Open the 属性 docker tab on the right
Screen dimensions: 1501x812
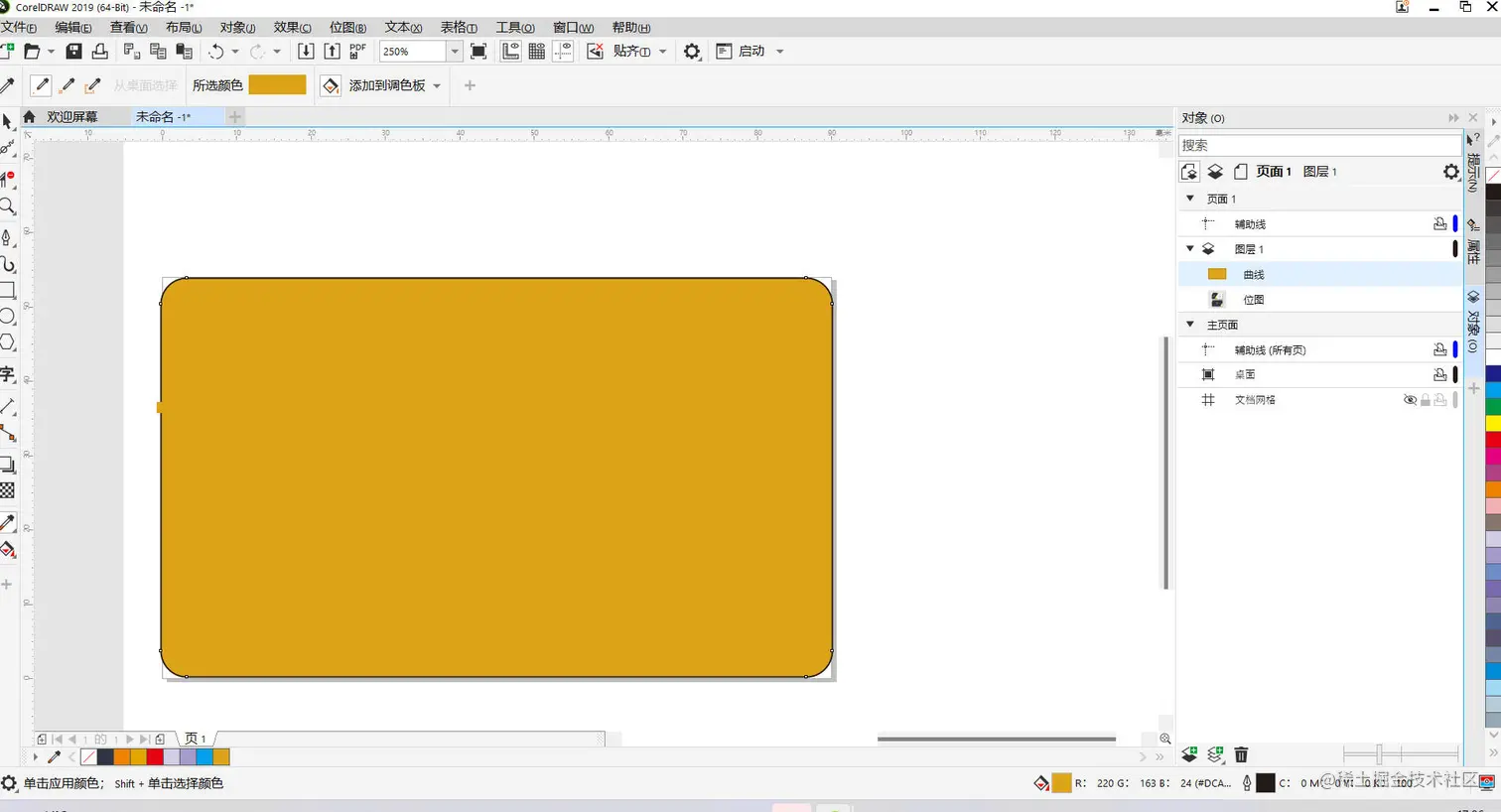pyautogui.click(x=1473, y=243)
